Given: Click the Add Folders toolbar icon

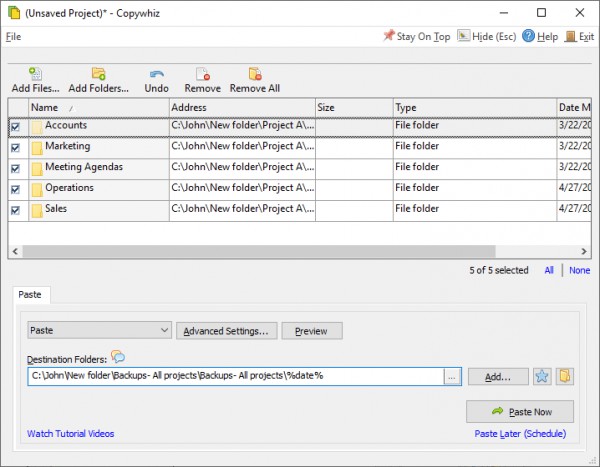Looking at the screenshot, I should [x=98, y=73].
